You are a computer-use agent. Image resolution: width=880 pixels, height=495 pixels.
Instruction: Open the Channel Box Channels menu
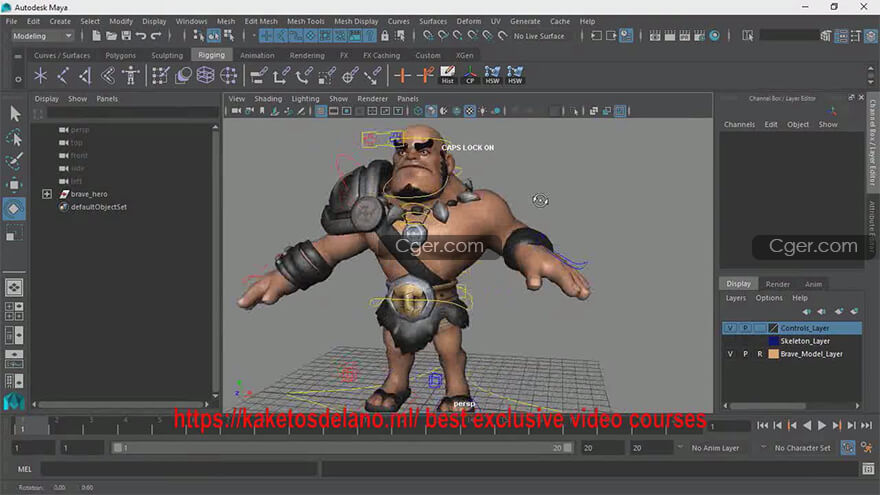(x=739, y=125)
